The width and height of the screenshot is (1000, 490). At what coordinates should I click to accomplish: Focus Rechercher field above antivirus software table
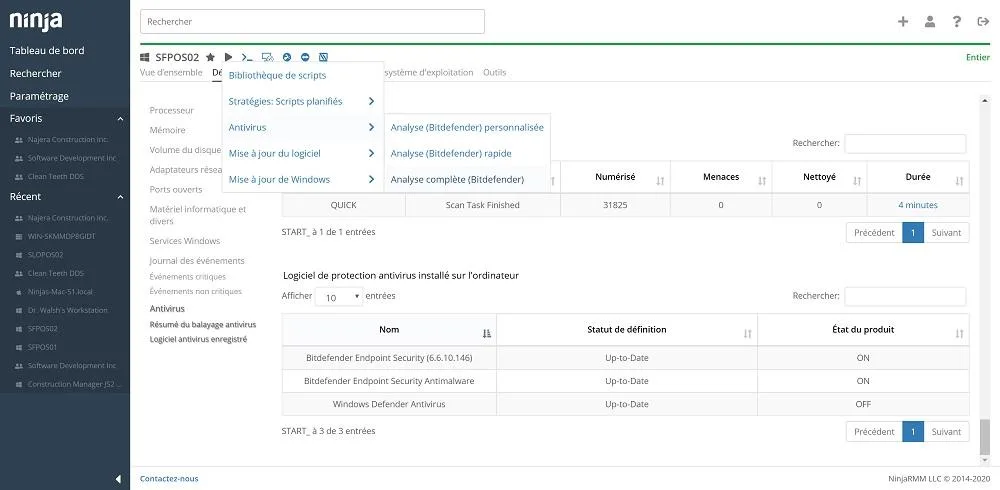905,297
